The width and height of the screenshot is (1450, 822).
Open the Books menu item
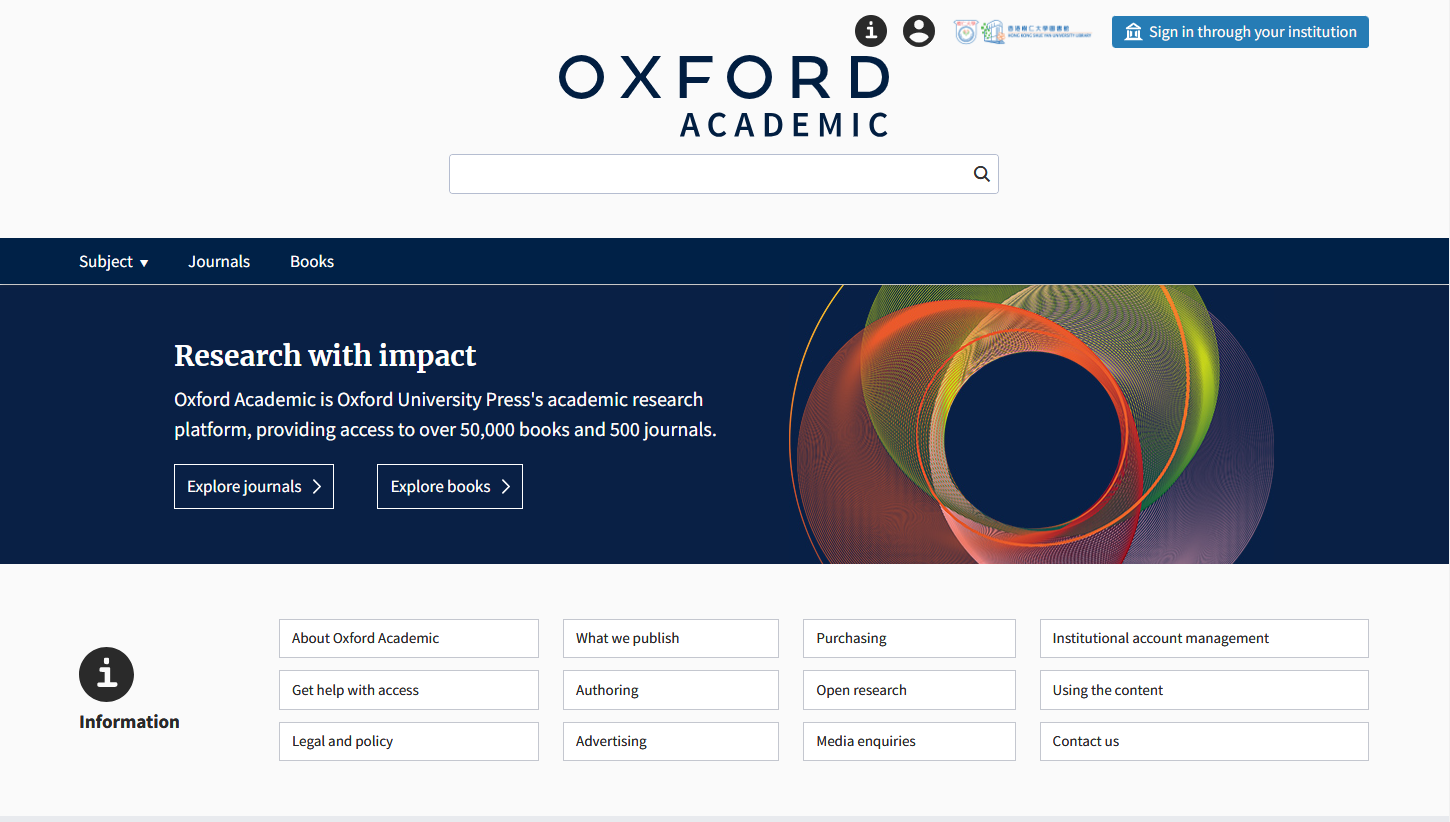[312, 262]
